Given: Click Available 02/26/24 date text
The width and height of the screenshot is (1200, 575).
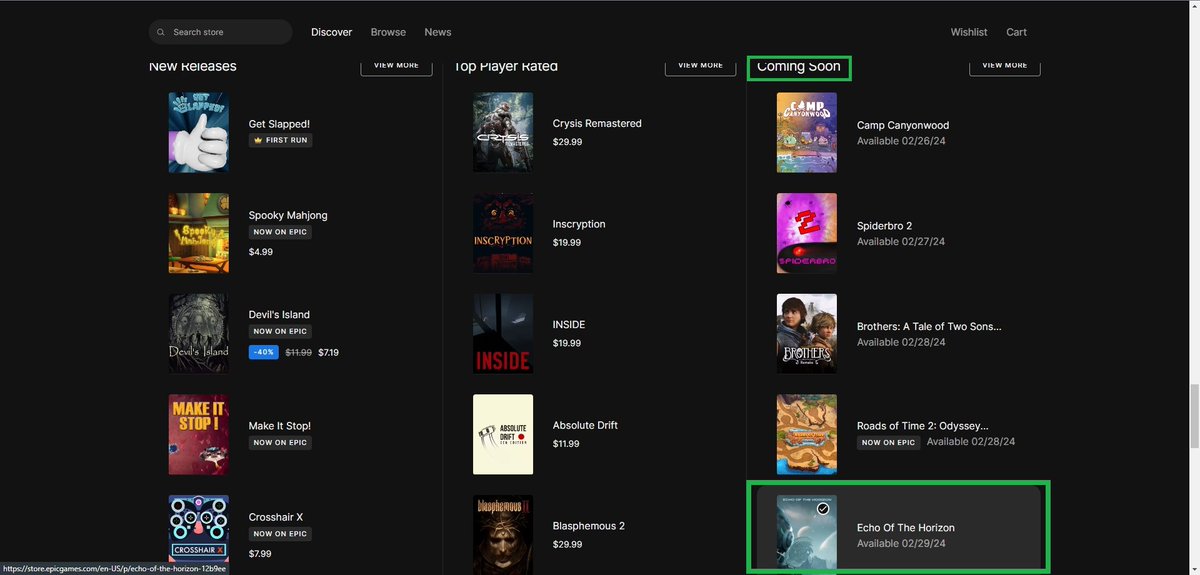Looking at the screenshot, I should (x=901, y=141).
